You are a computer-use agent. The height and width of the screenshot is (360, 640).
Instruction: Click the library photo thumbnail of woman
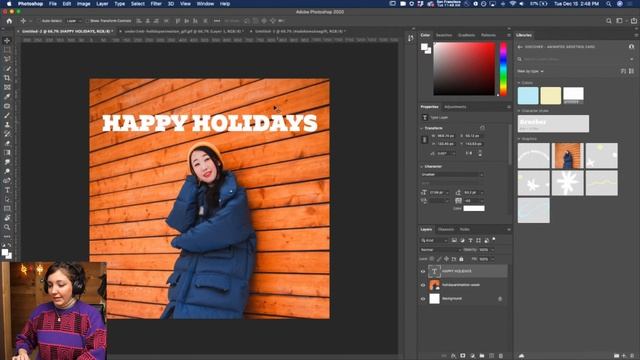click(568, 156)
